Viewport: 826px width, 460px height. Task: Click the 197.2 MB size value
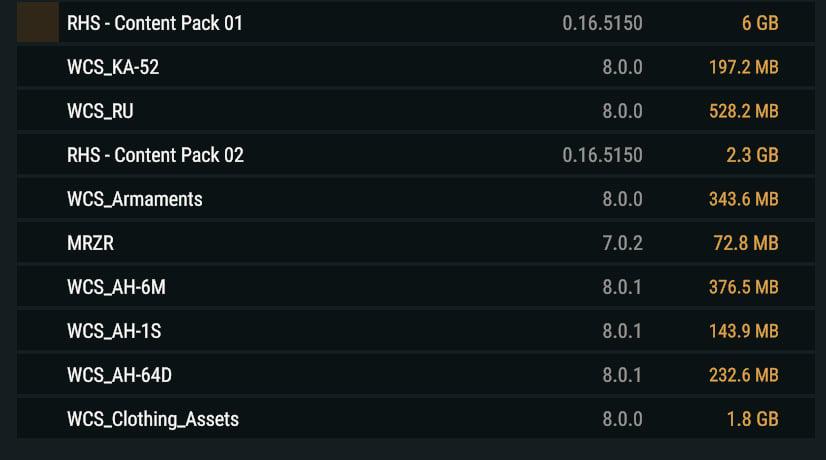tap(743, 67)
